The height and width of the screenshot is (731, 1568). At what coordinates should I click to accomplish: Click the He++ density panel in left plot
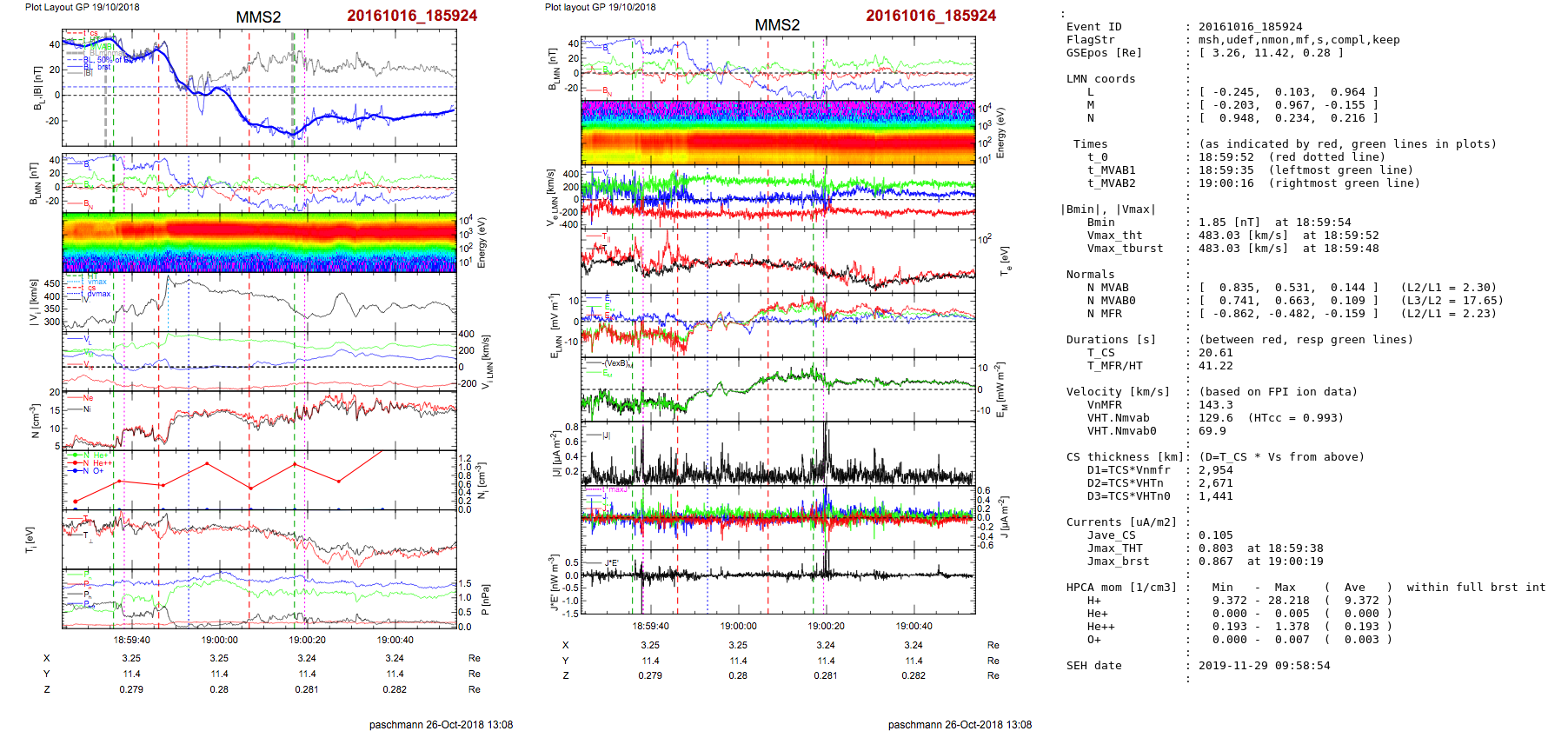point(259,479)
